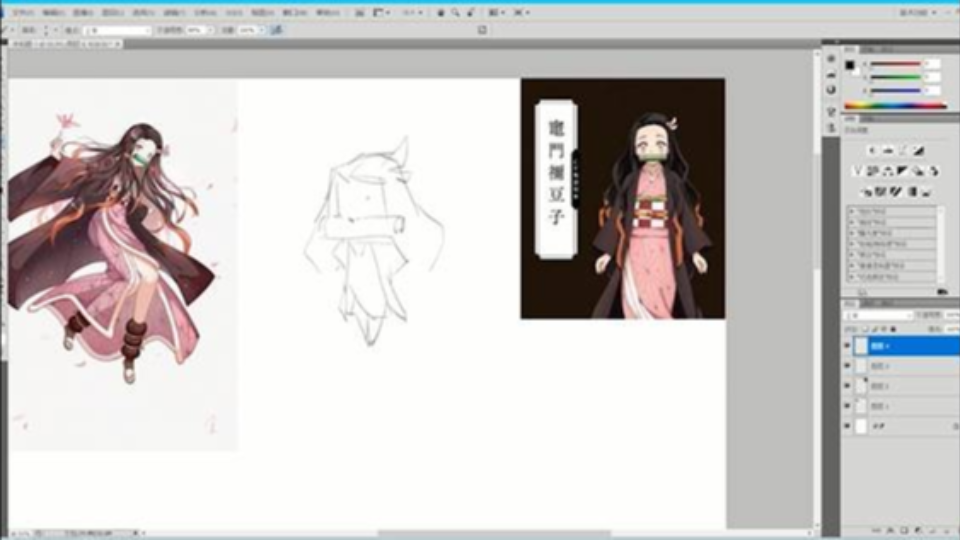Expand the Hue/Saturation presets list

pos(852,244)
